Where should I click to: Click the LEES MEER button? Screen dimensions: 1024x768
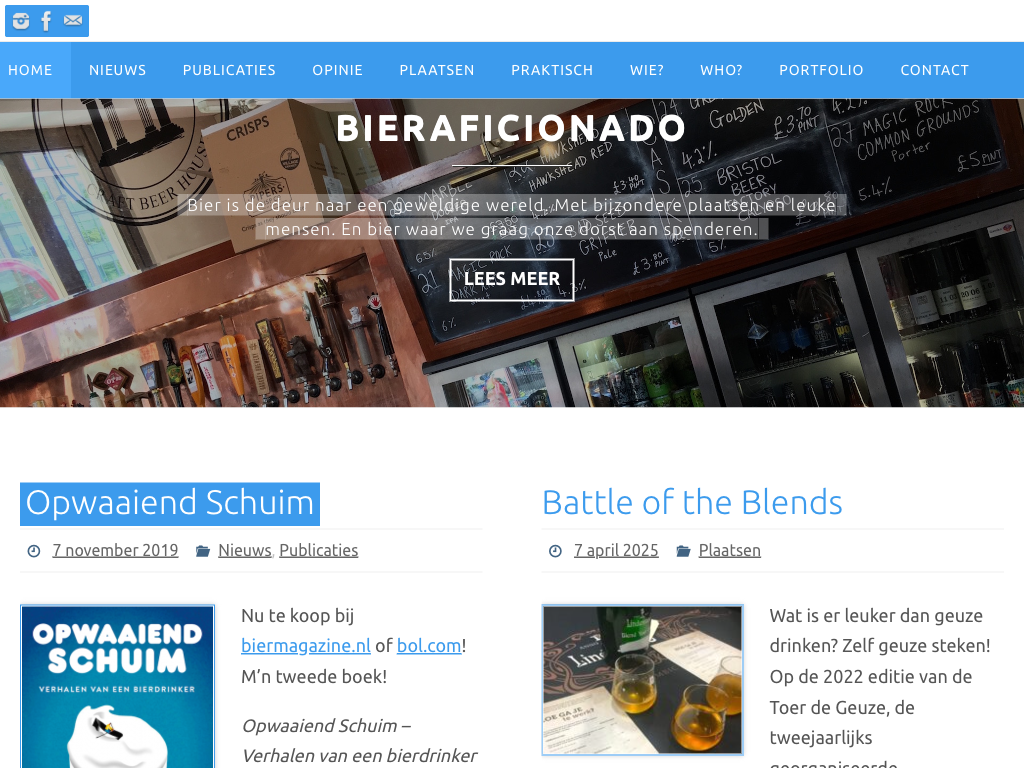click(512, 280)
